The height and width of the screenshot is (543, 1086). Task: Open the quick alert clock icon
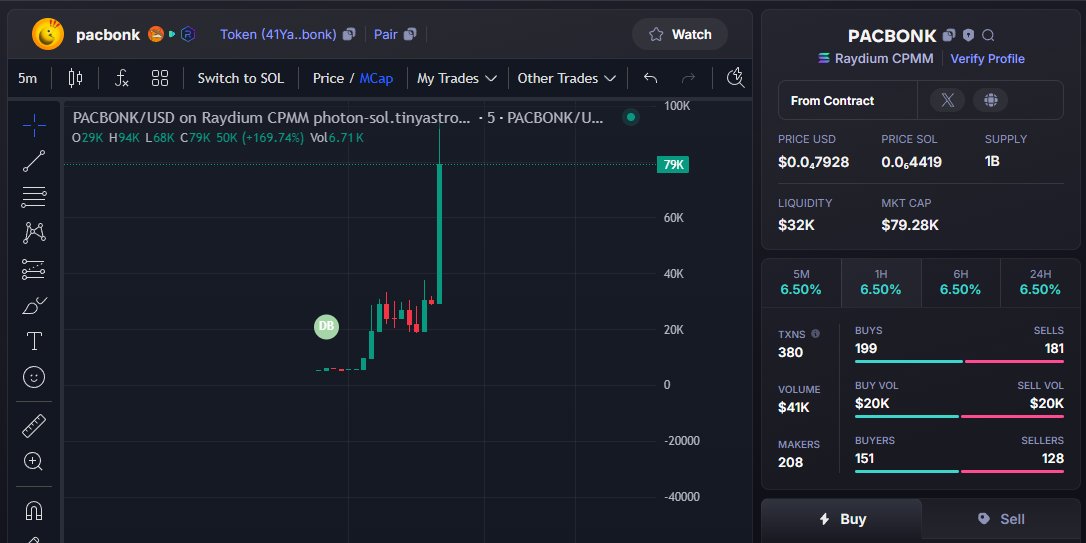pos(736,78)
